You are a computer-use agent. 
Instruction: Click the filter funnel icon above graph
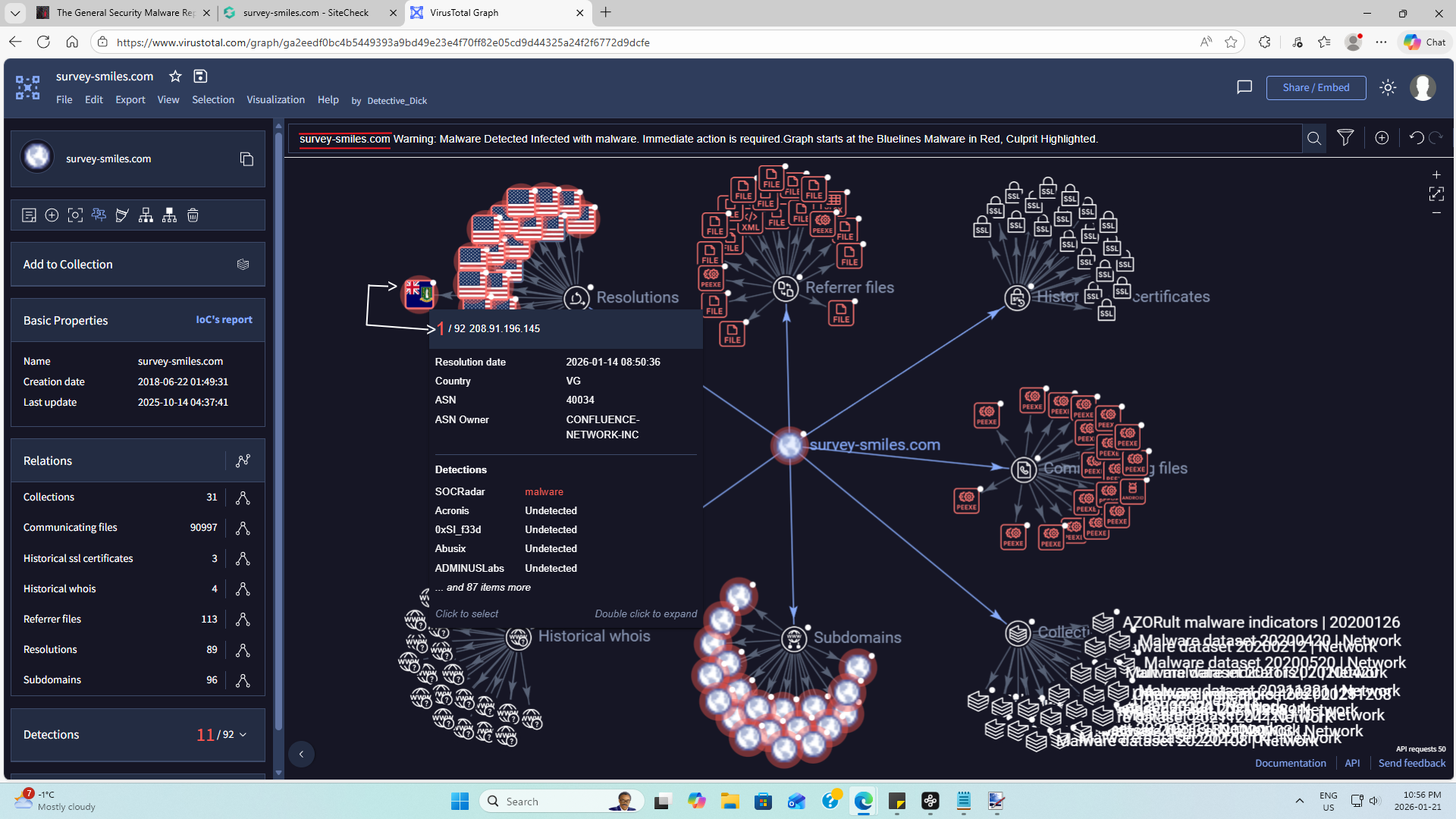click(x=1345, y=138)
